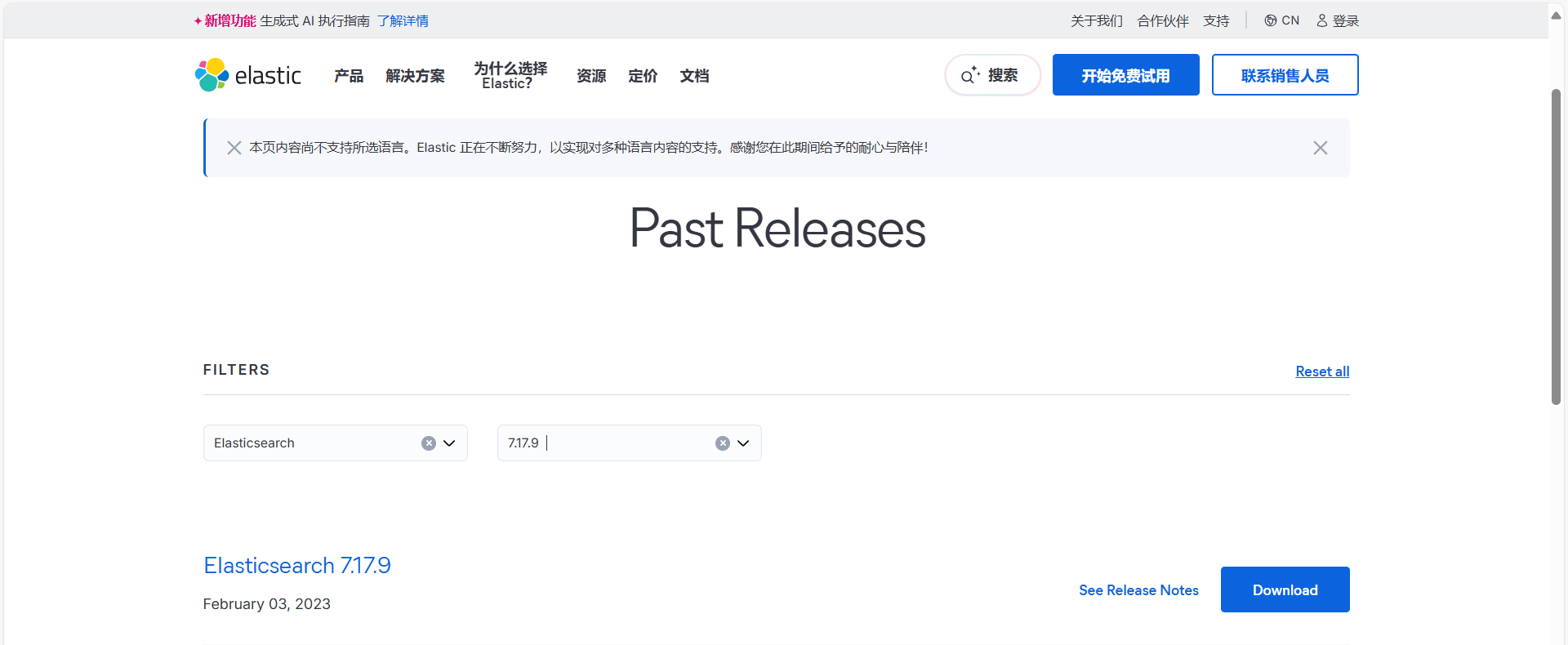Expand the 7.17.9 version dropdown
Viewport: 1568px width, 645px height.
tap(743, 443)
